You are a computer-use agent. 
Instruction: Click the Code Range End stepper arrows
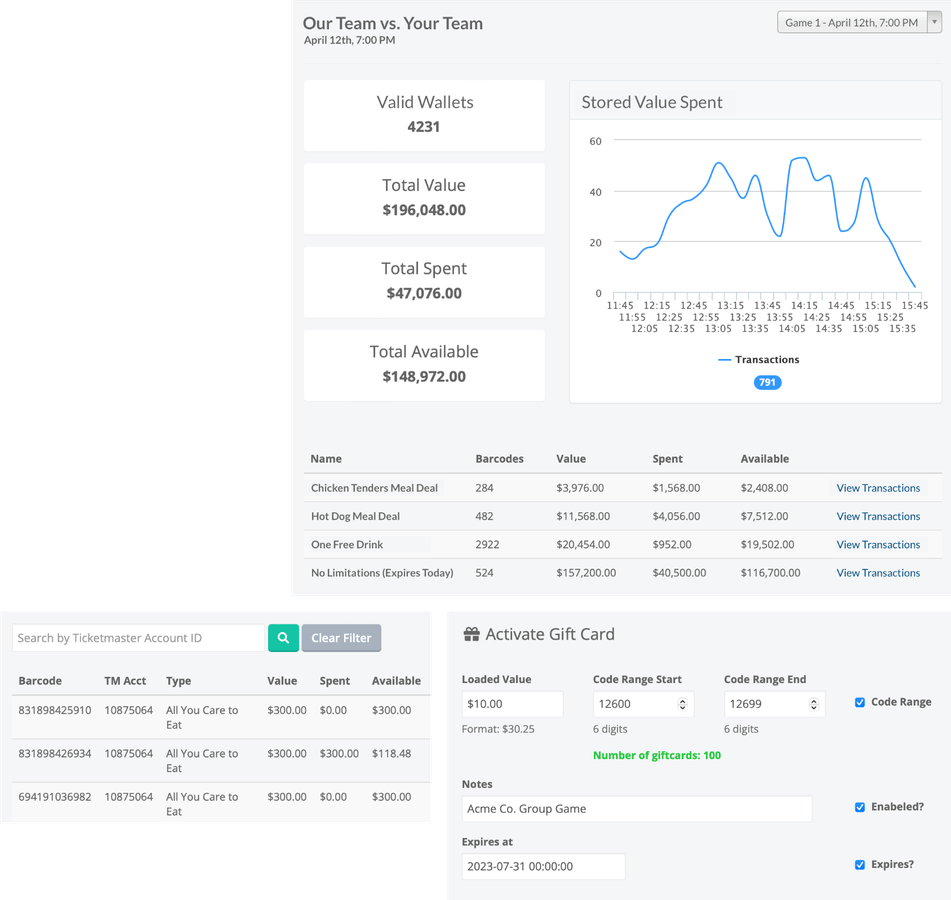click(x=813, y=704)
